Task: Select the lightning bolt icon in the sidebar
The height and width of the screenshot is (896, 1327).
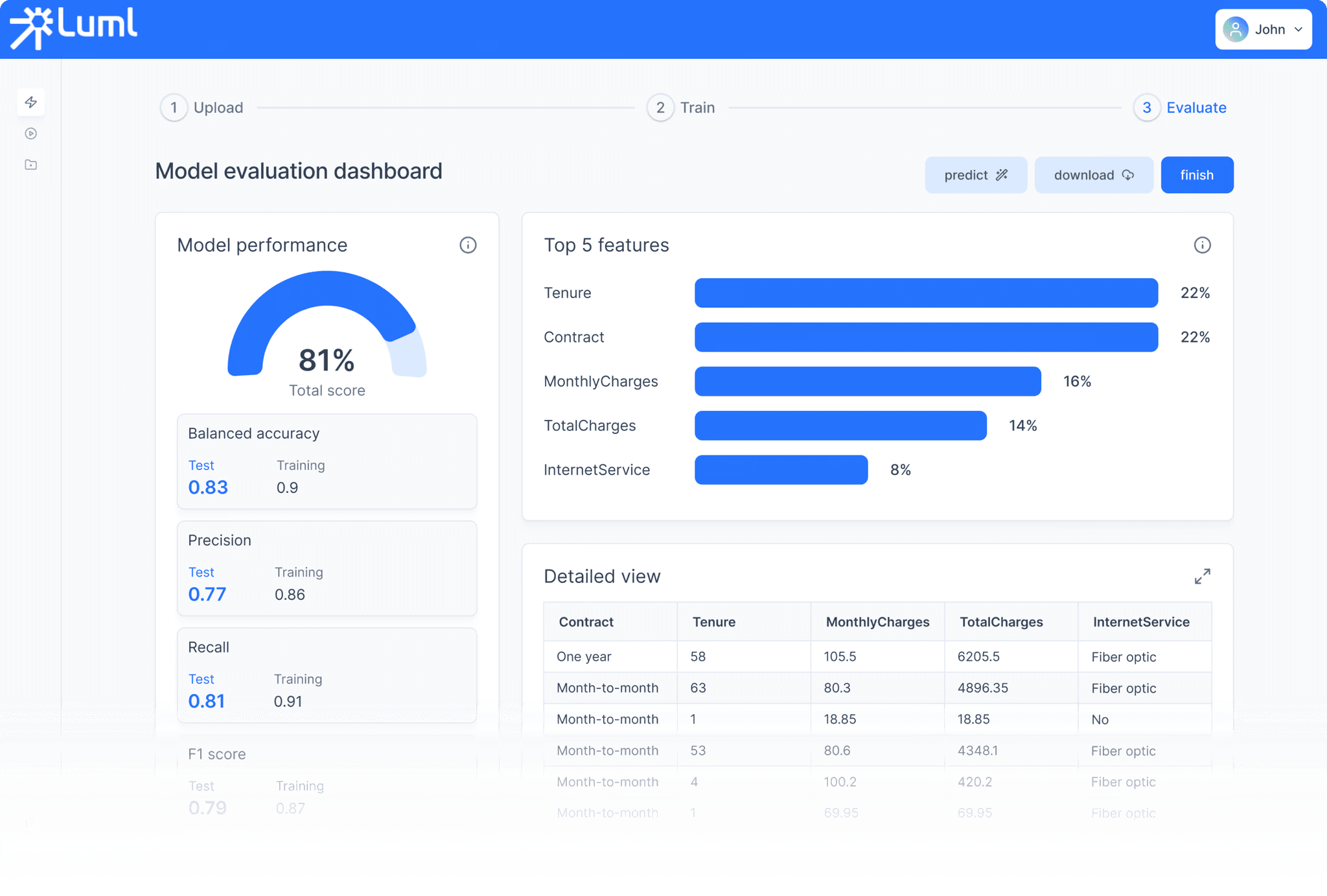Action: [30, 102]
